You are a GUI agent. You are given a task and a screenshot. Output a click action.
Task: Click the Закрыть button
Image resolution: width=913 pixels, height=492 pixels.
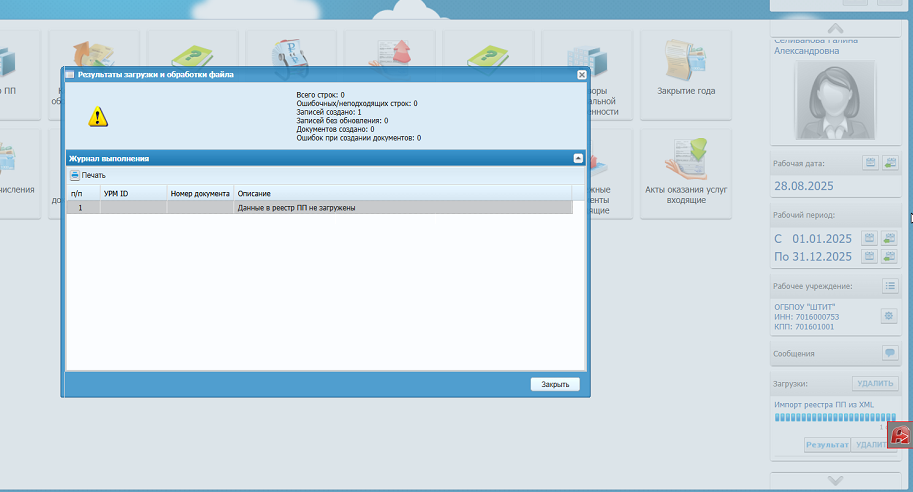point(555,384)
